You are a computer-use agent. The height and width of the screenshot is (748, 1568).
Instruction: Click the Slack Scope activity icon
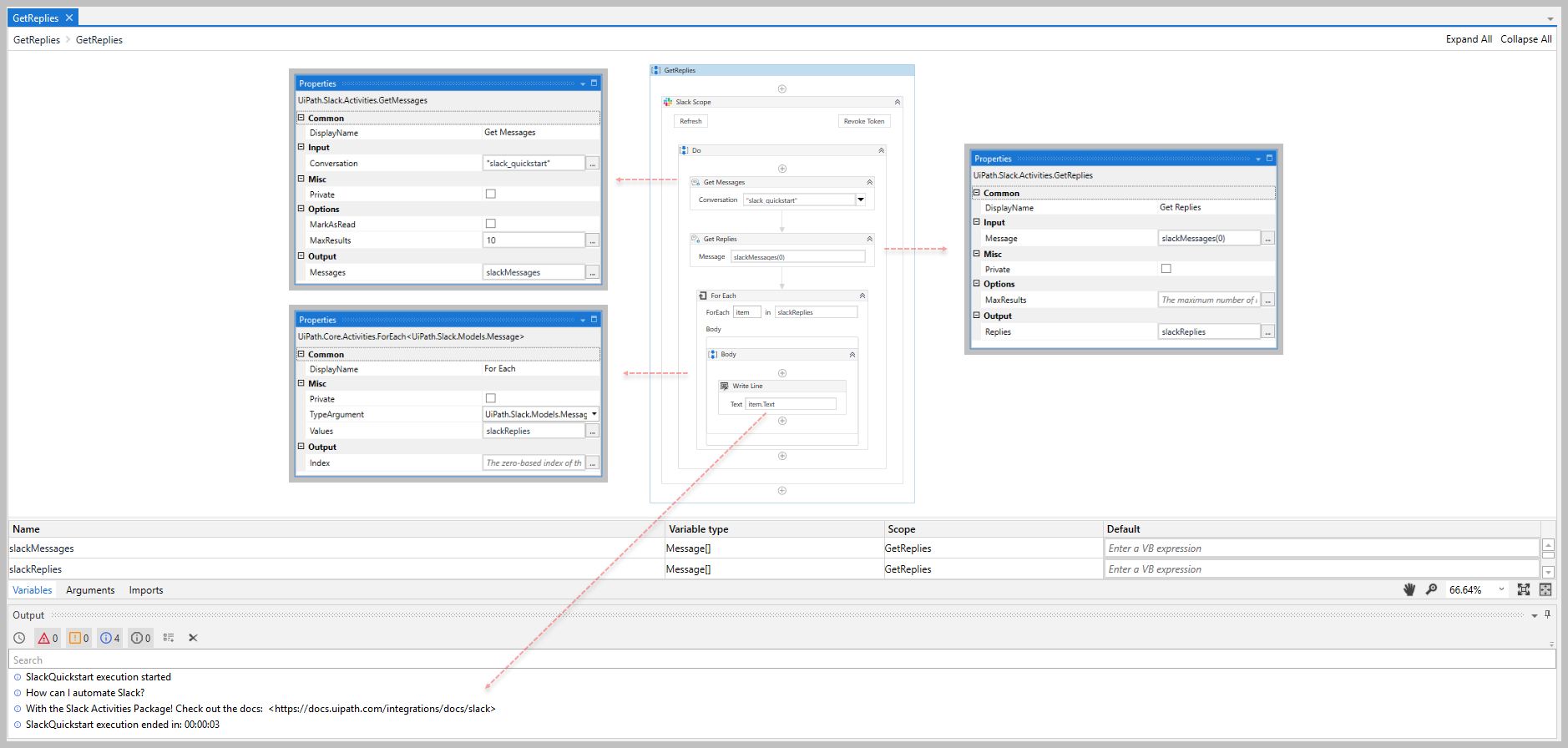point(667,102)
